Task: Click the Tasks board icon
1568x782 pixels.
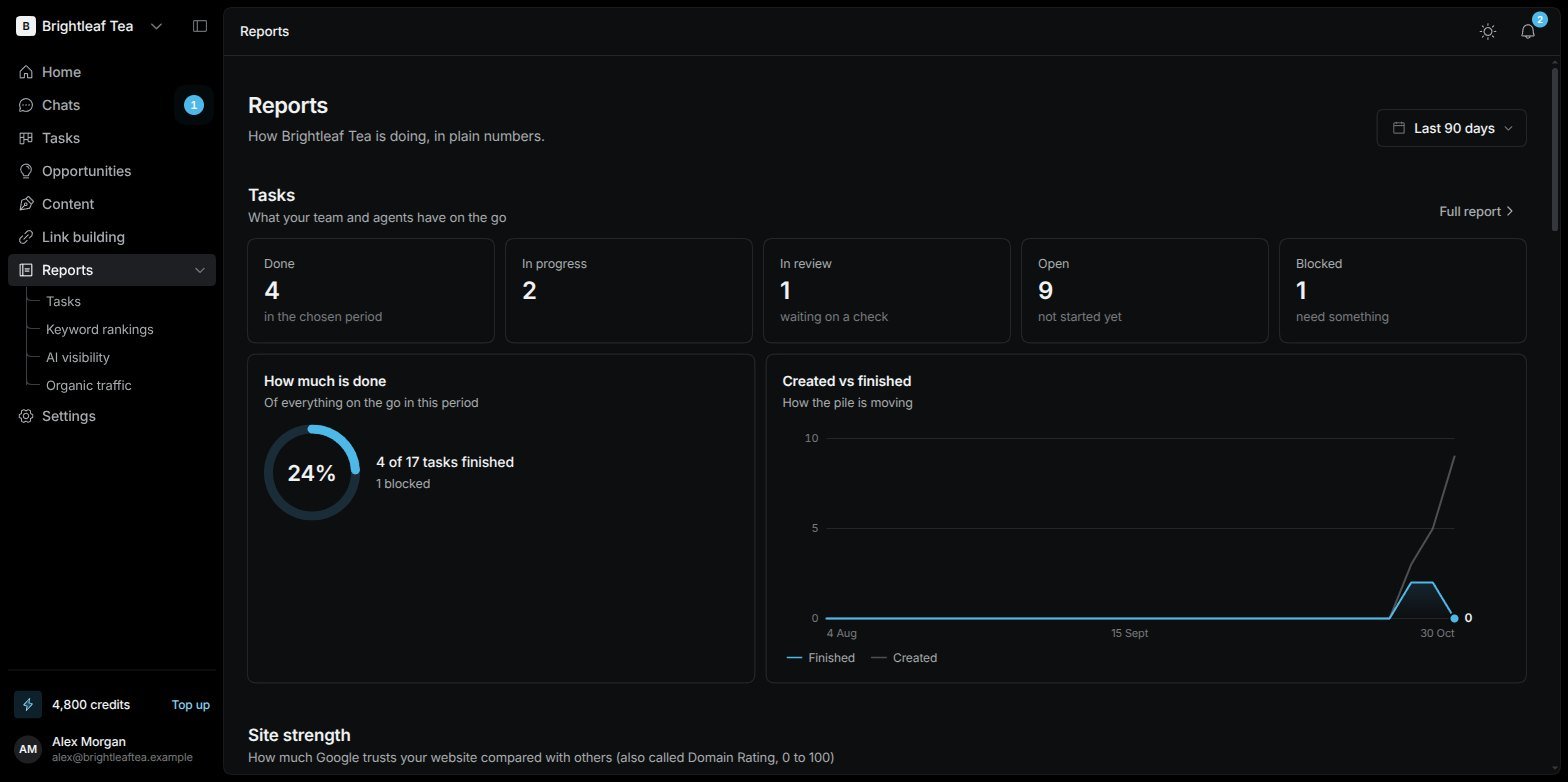Action: [x=26, y=138]
